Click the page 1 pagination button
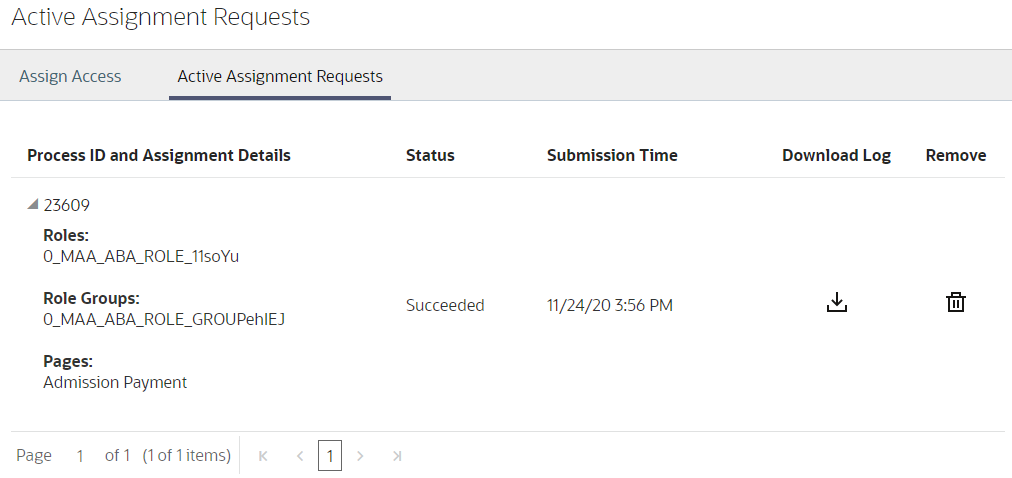The image size is (1012, 478). click(330, 456)
